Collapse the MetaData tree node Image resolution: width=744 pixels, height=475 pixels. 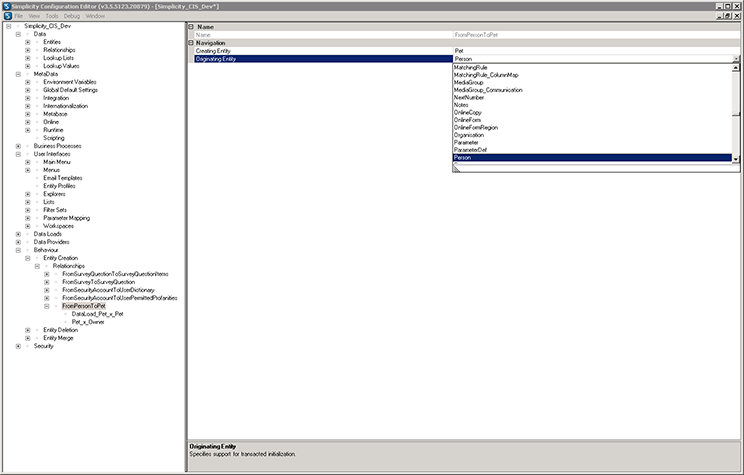[19, 74]
